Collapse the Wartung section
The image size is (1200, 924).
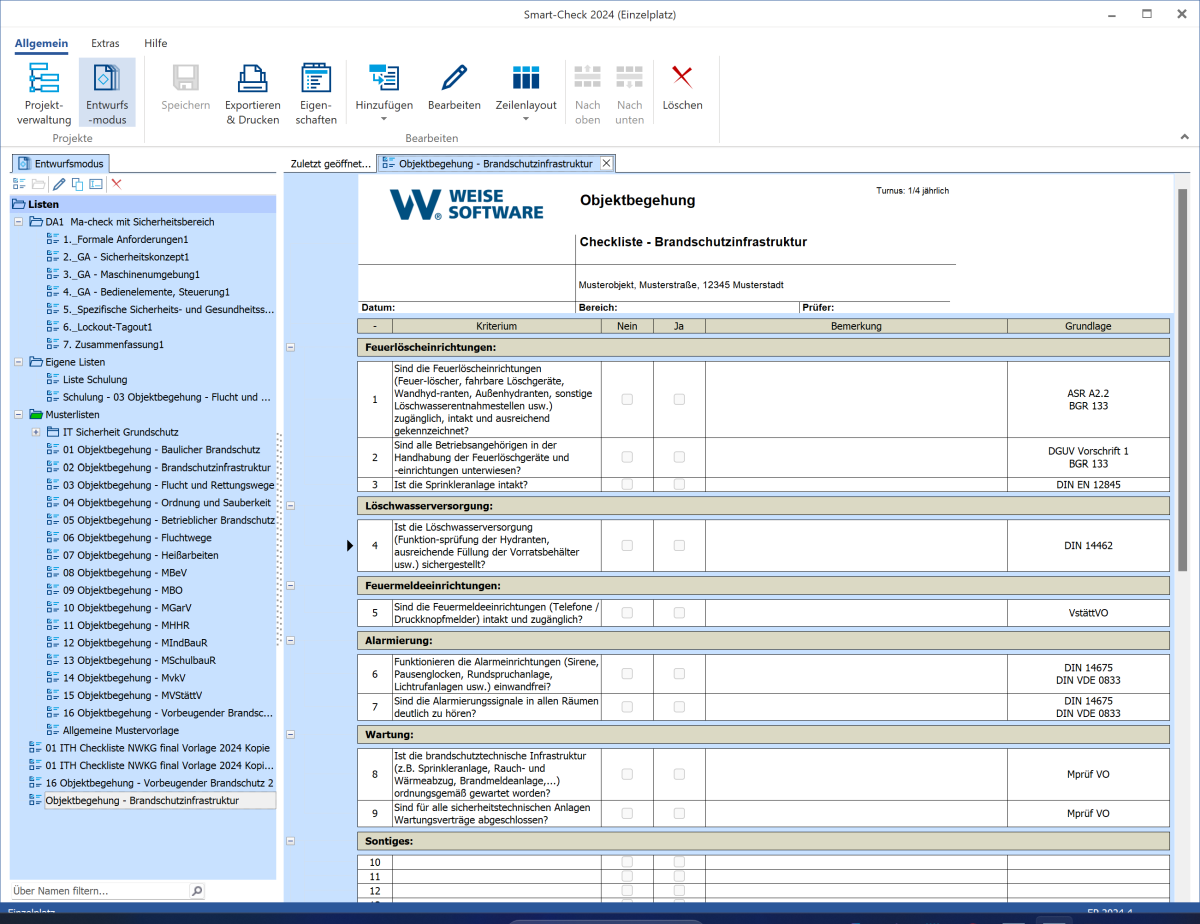pos(291,734)
